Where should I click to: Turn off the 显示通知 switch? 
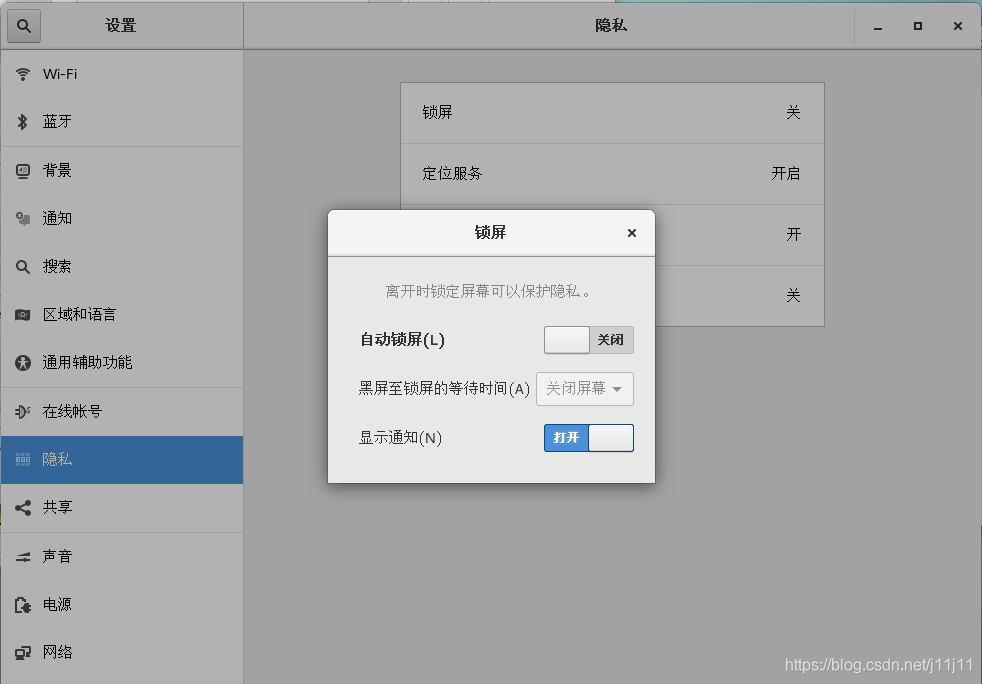589,438
